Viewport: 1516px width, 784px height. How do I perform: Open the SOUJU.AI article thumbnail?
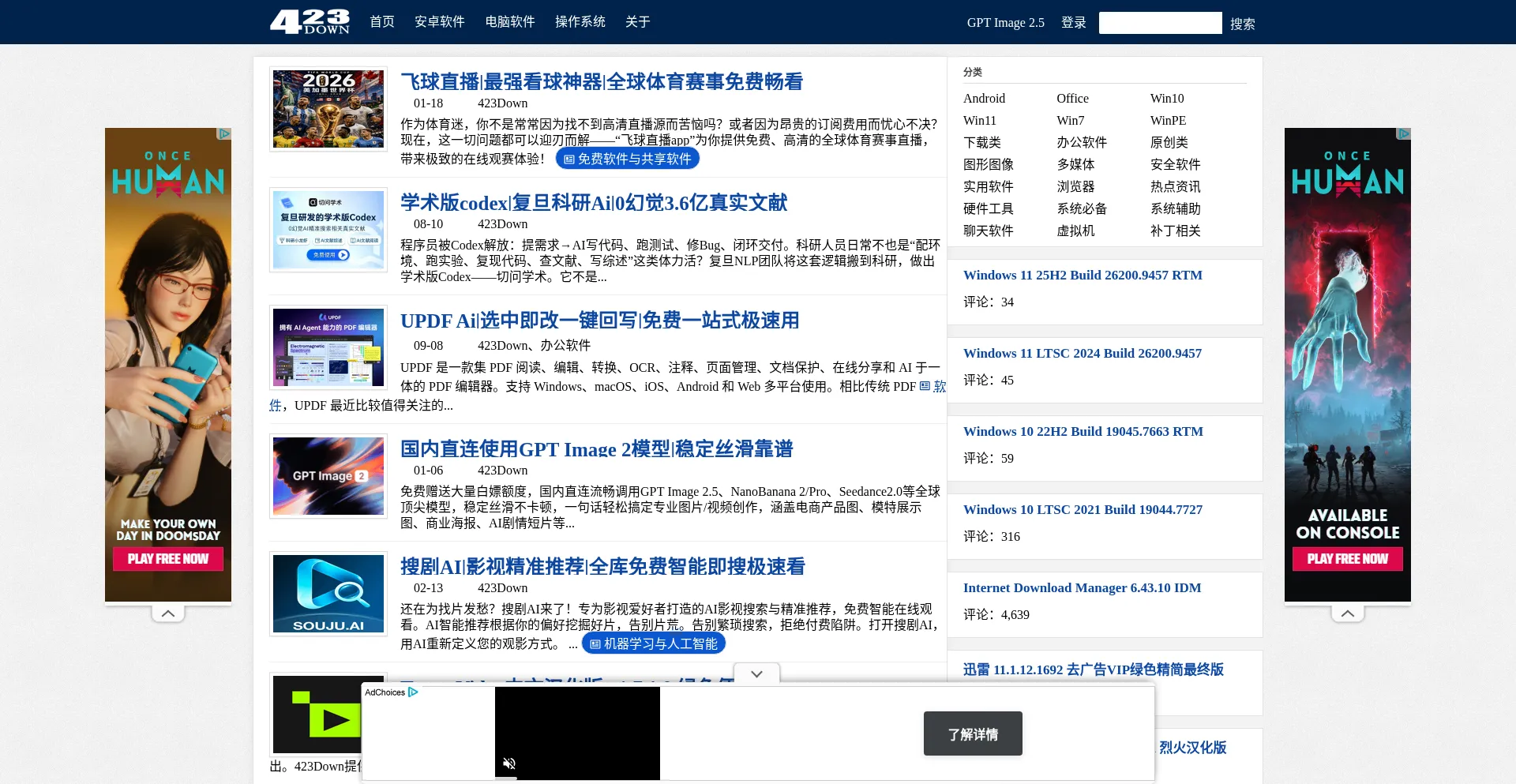click(x=328, y=594)
